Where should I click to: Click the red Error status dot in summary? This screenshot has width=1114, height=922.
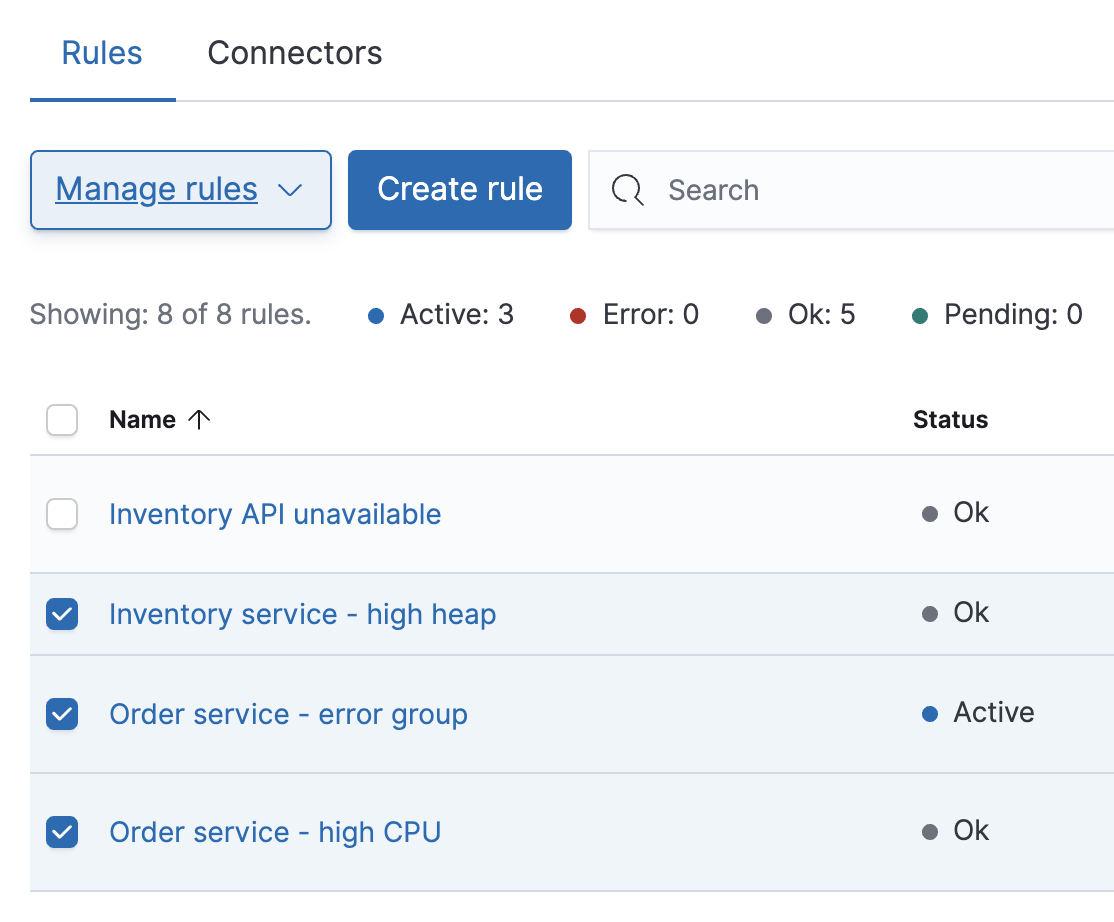(577, 317)
